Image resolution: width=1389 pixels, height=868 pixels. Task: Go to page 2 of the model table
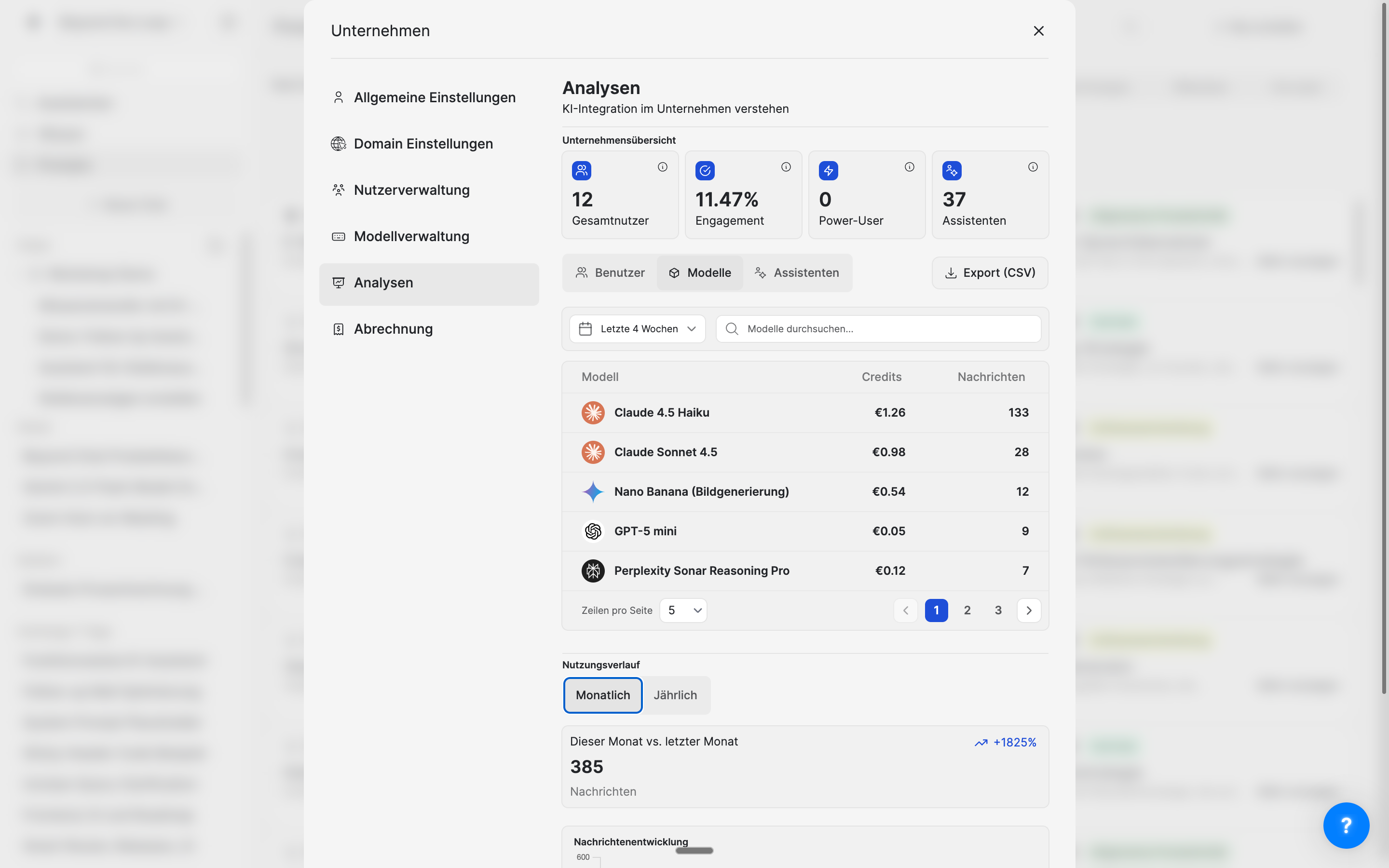(967, 610)
